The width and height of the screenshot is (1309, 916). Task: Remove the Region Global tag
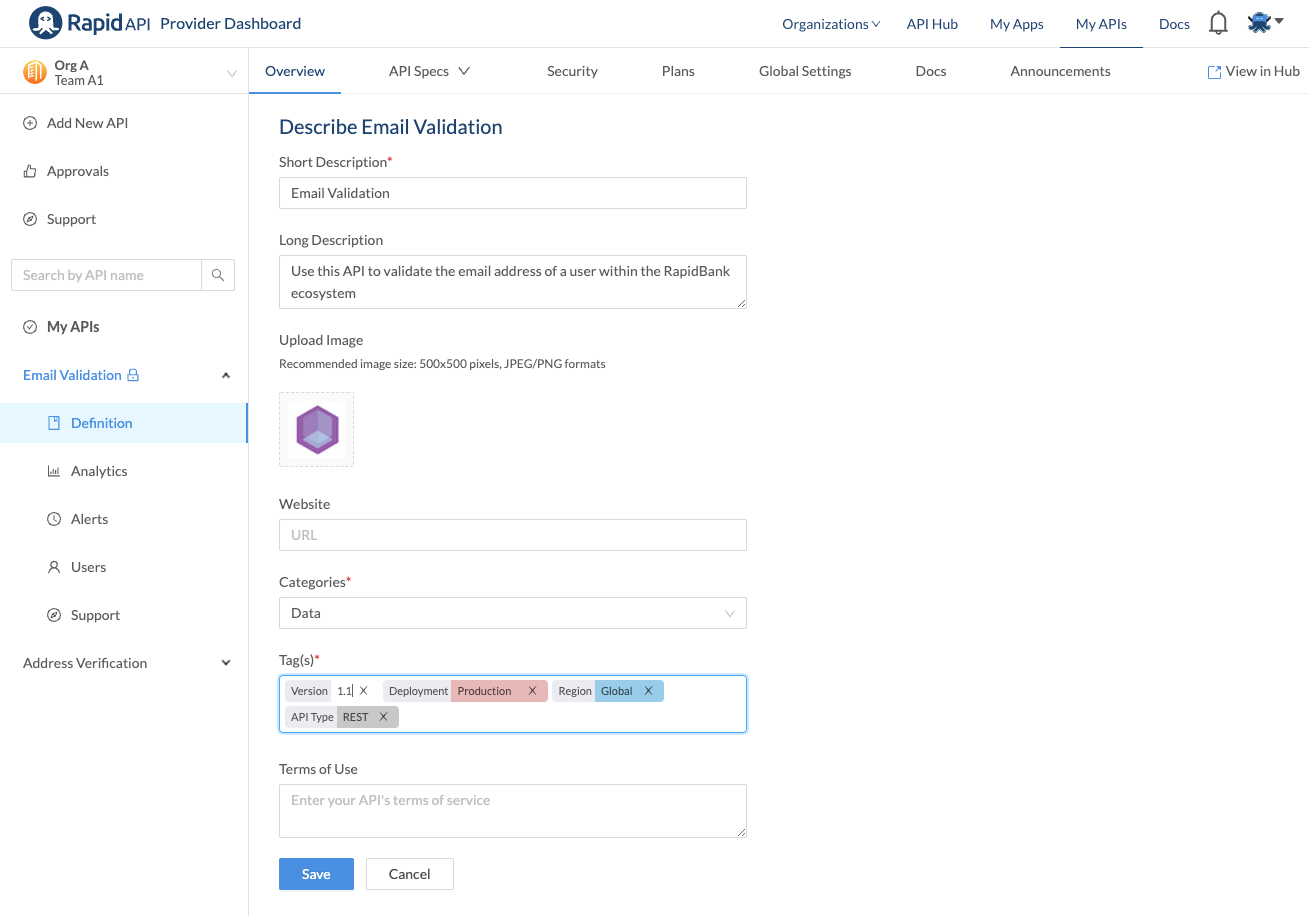(x=648, y=691)
